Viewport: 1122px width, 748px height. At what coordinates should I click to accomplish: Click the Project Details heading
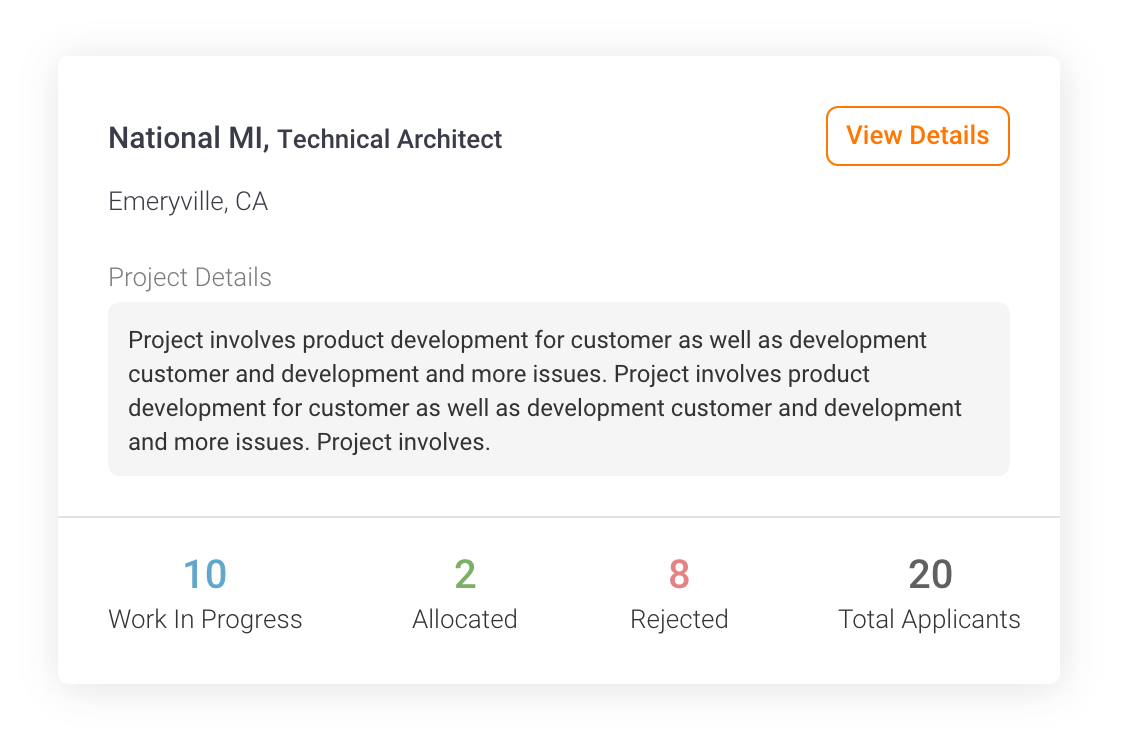[190, 277]
